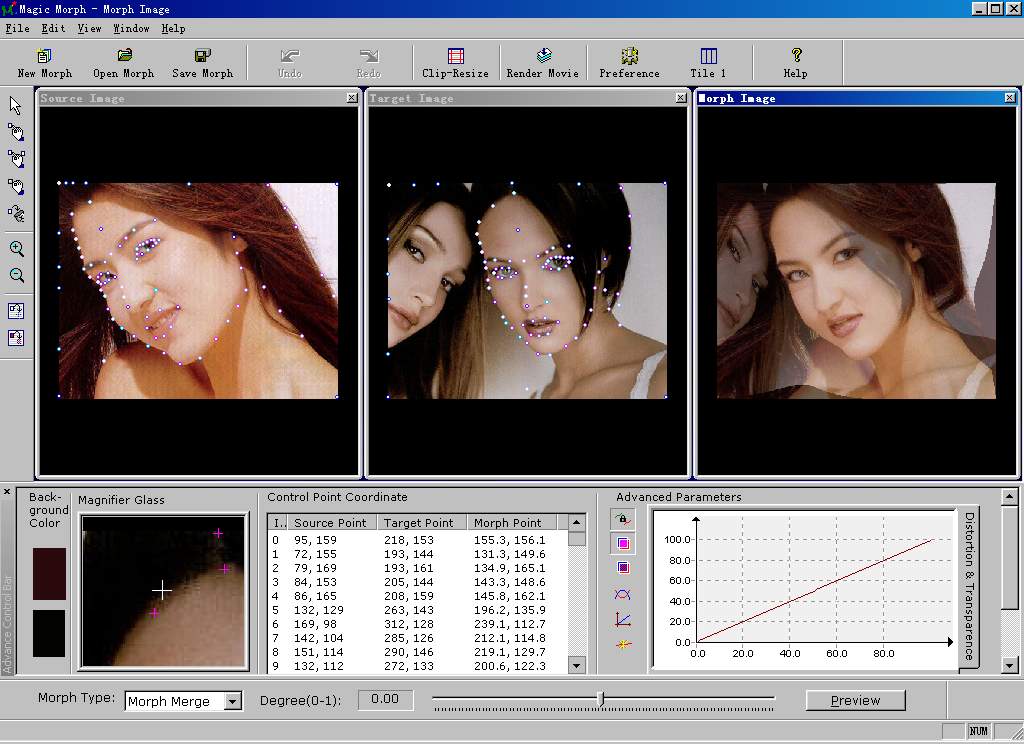Open the Clip-Resize tool
Viewport: 1024px width, 744px height.
tap(456, 61)
